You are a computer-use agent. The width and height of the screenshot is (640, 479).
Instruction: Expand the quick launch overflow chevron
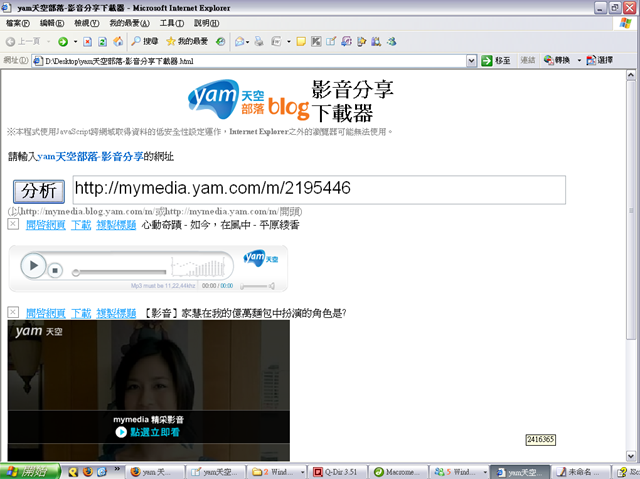tap(117, 469)
